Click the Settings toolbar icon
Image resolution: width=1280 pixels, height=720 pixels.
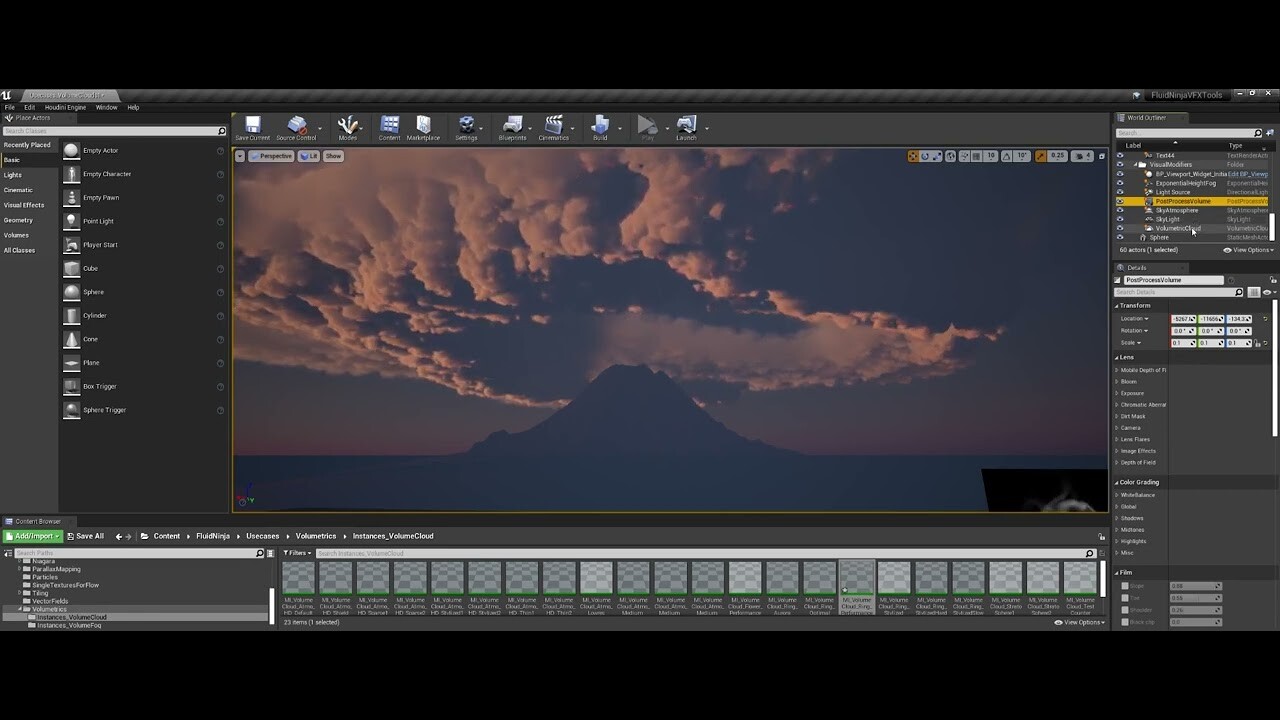[x=467, y=125]
